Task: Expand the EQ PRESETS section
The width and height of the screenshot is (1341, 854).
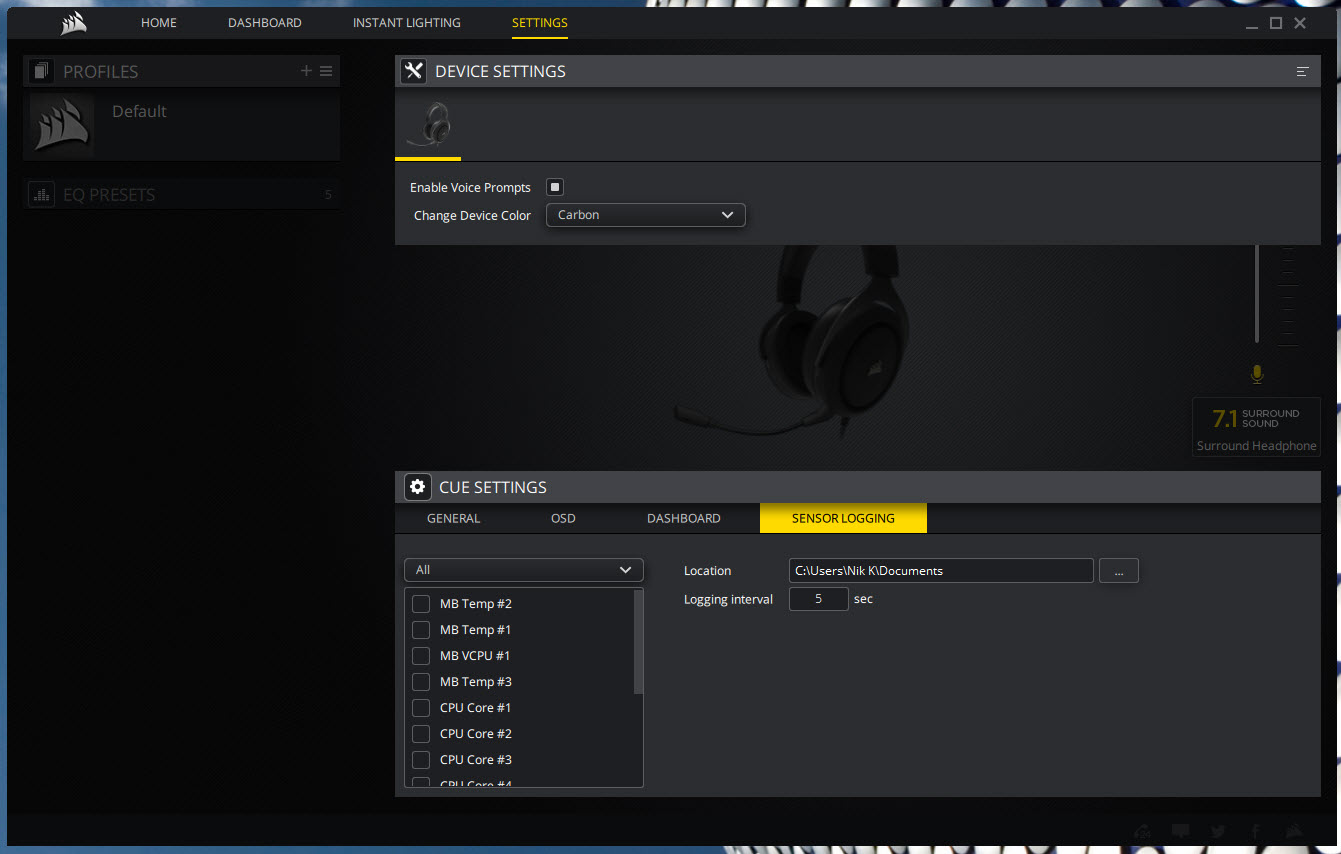Action: coord(181,195)
